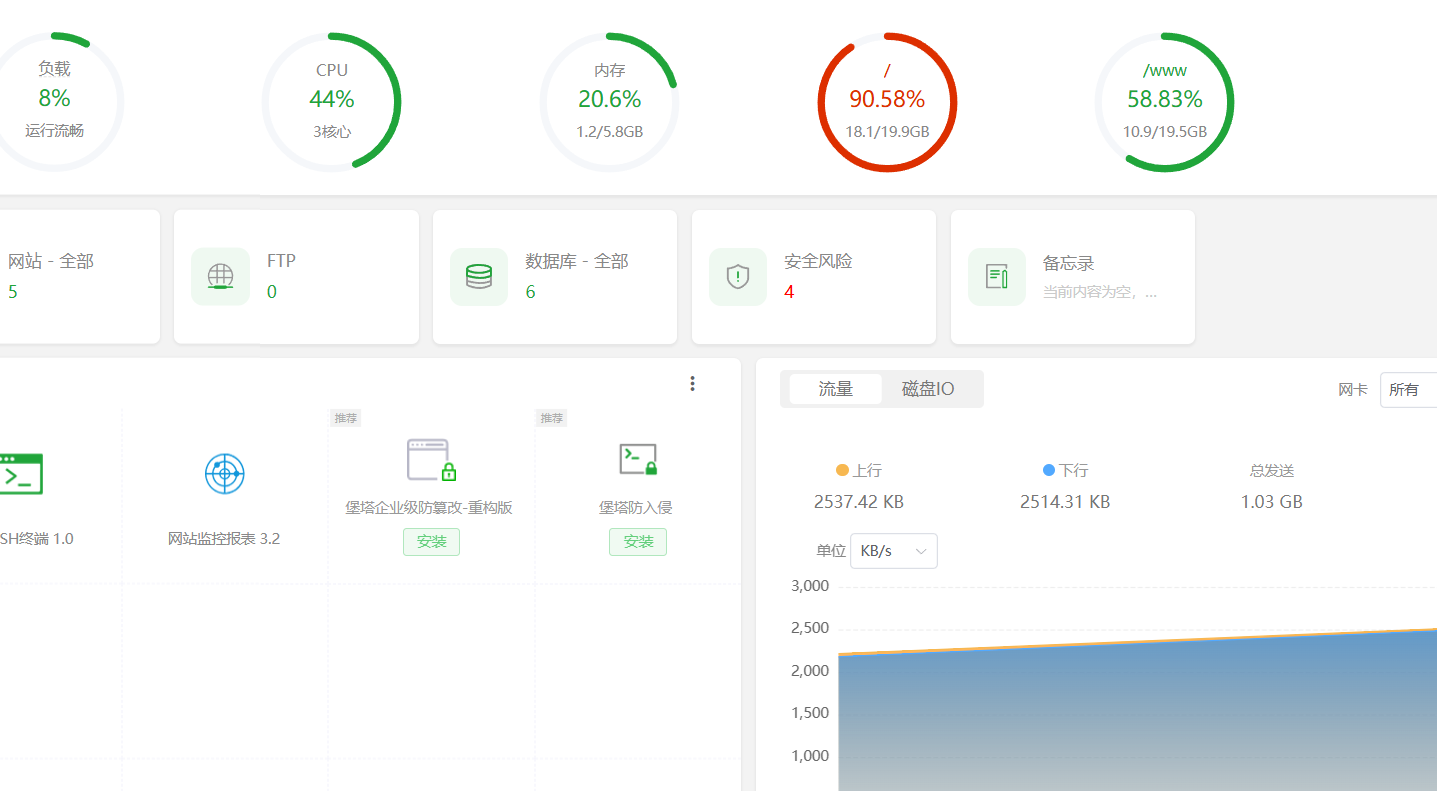1437x791 pixels.
Task: Click the SSH终端 1.0 label
Action: [37, 539]
